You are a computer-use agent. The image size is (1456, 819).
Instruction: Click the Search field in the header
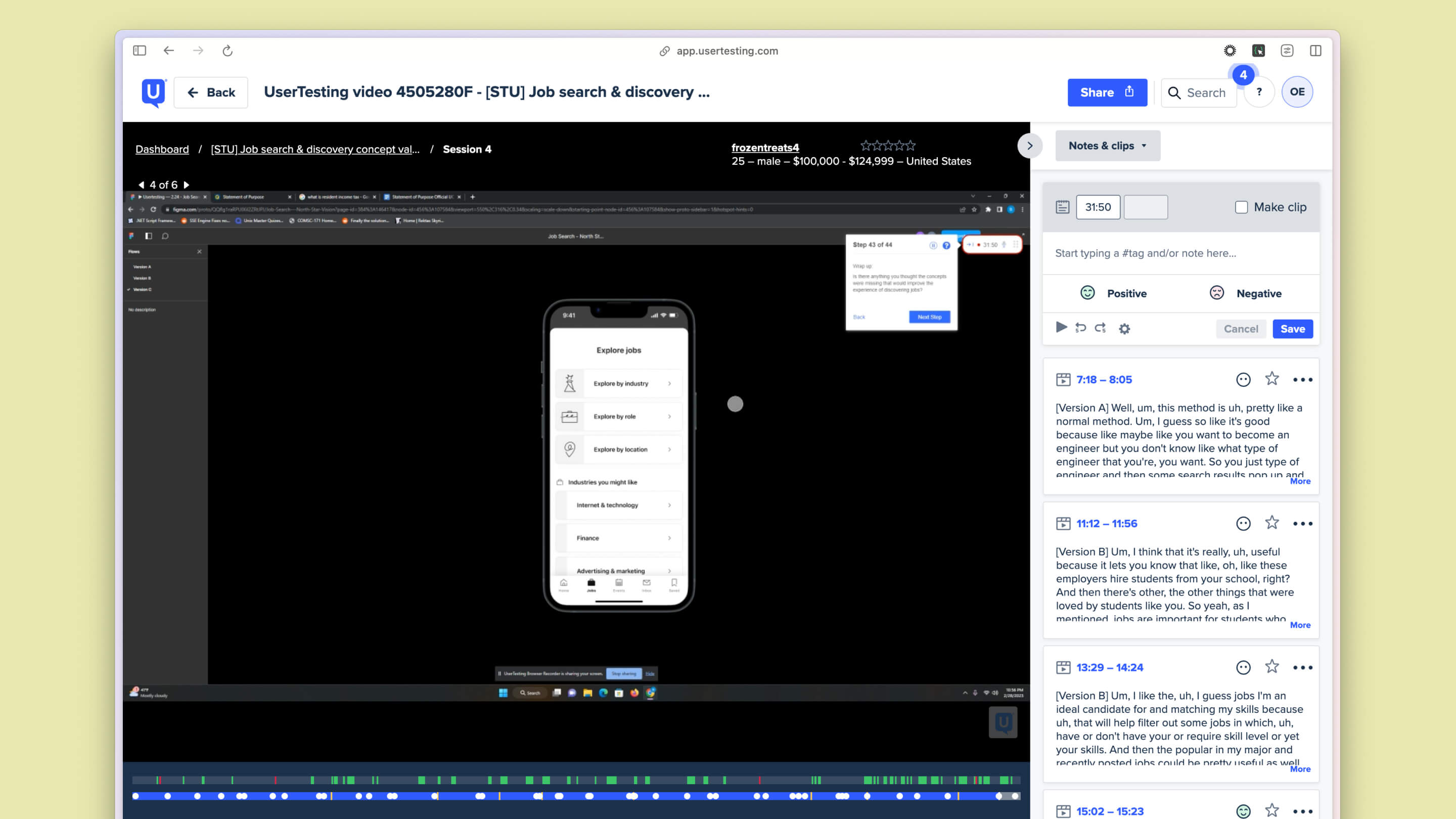pos(1198,93)
